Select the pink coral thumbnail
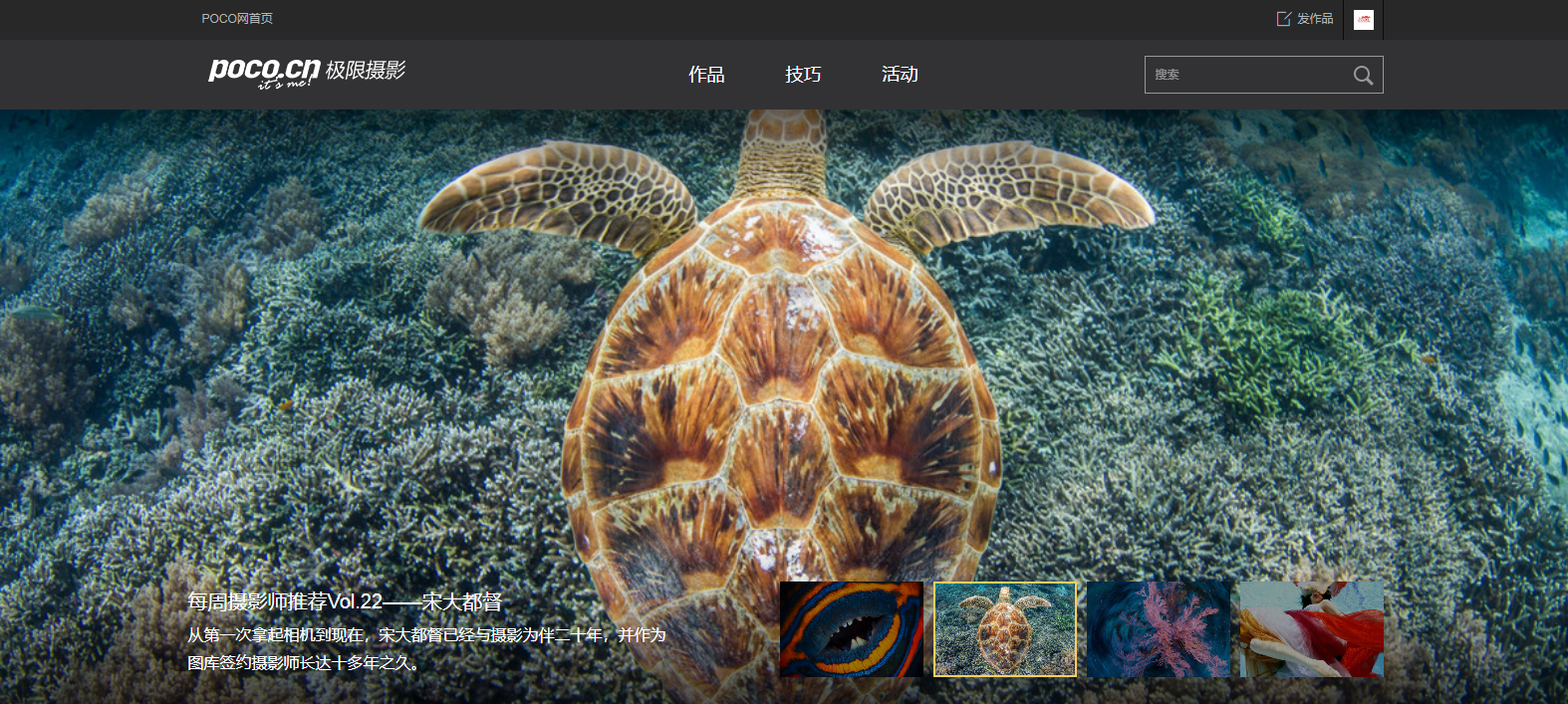The image size is (1568, 704). (x=1159, y=629)
